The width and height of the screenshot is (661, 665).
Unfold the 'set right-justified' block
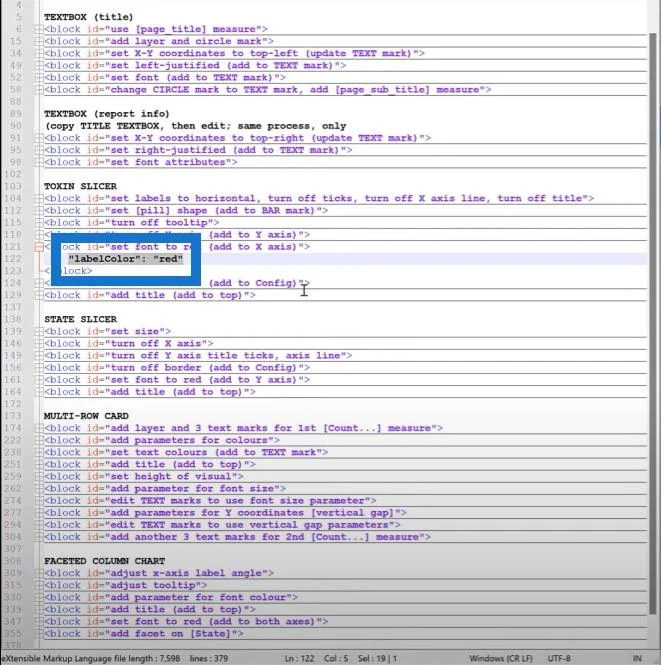tap(39, 150)
